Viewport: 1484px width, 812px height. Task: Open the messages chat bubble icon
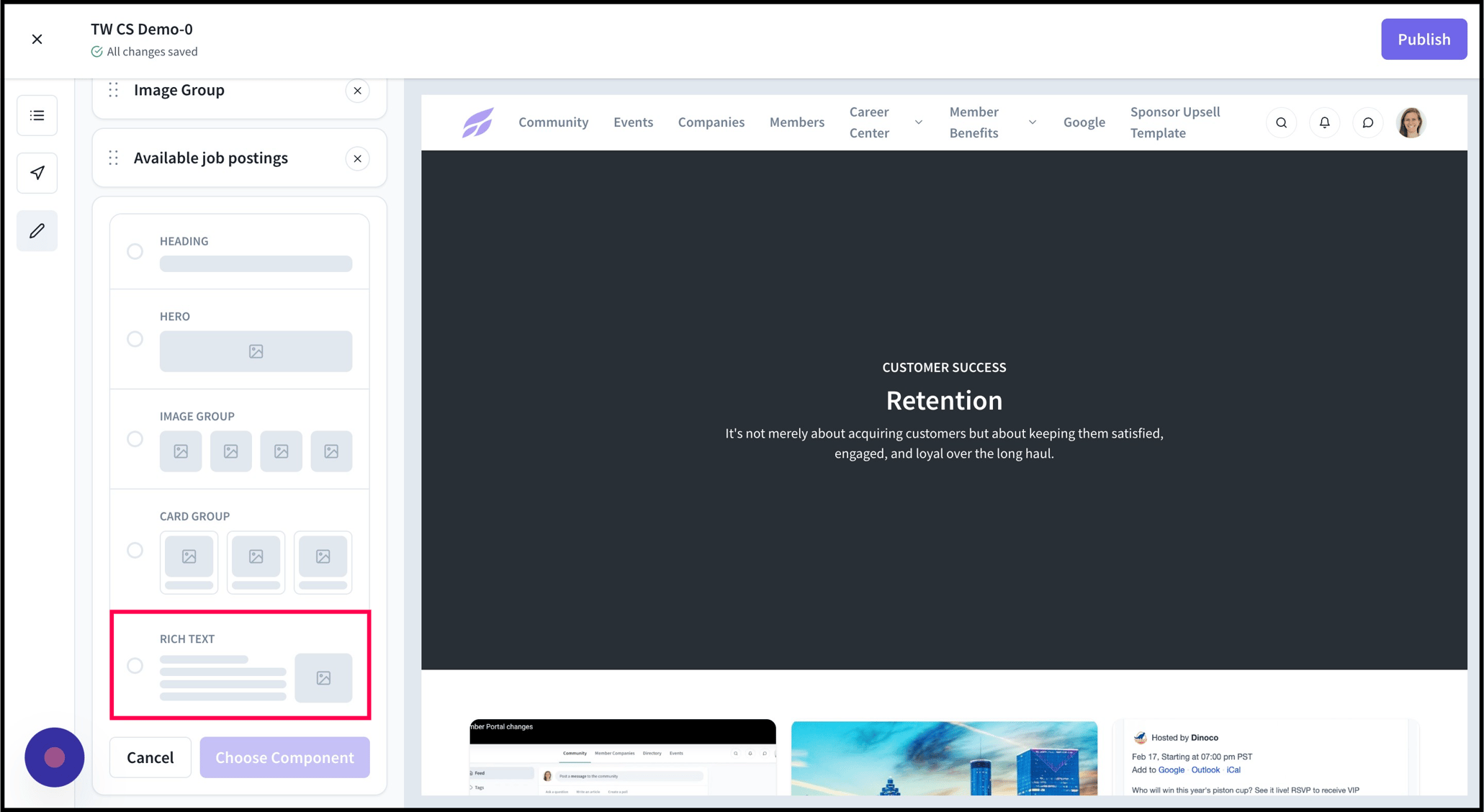pos(1367,122)
